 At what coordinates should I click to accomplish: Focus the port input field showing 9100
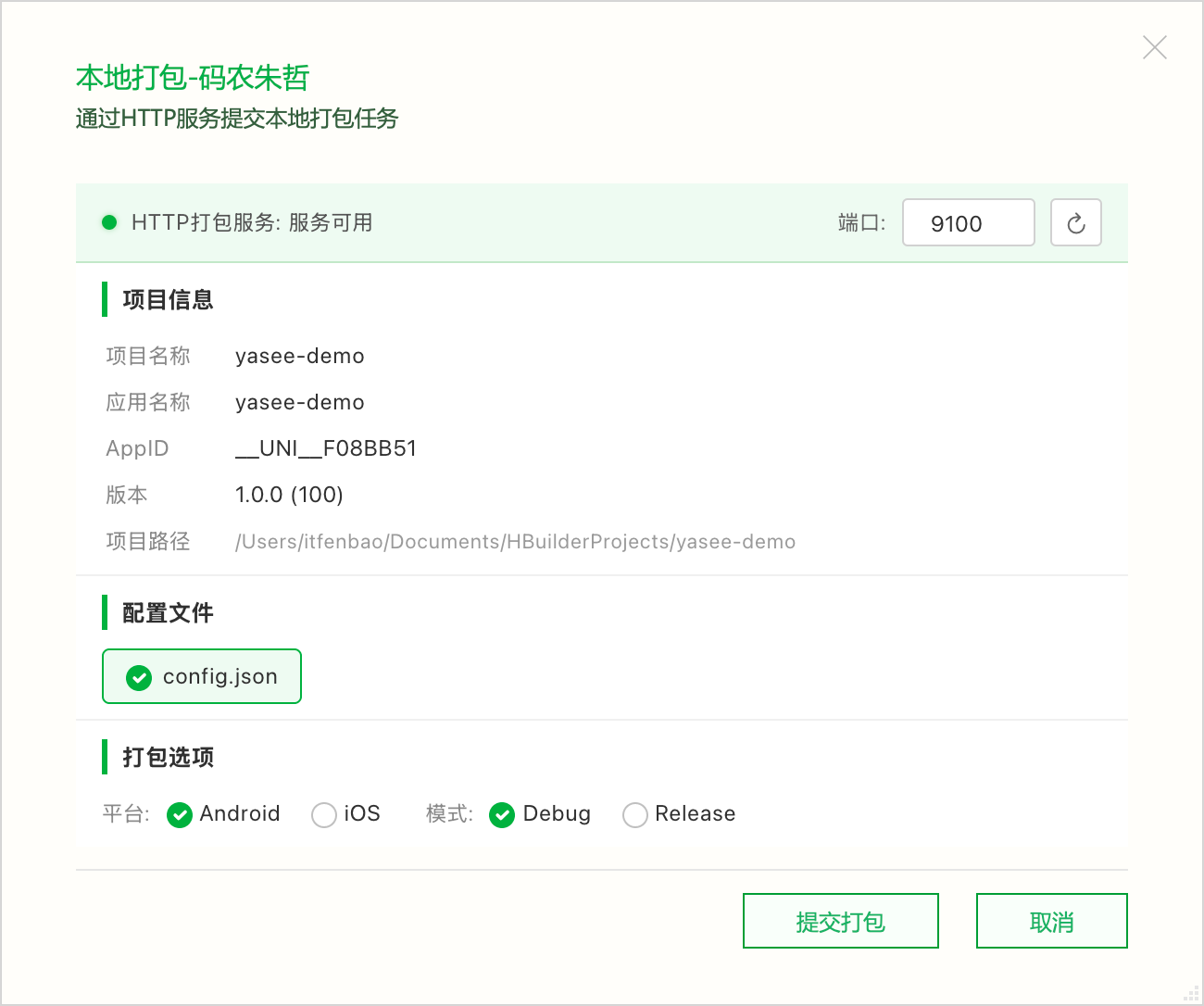click(x=968, y=223)
